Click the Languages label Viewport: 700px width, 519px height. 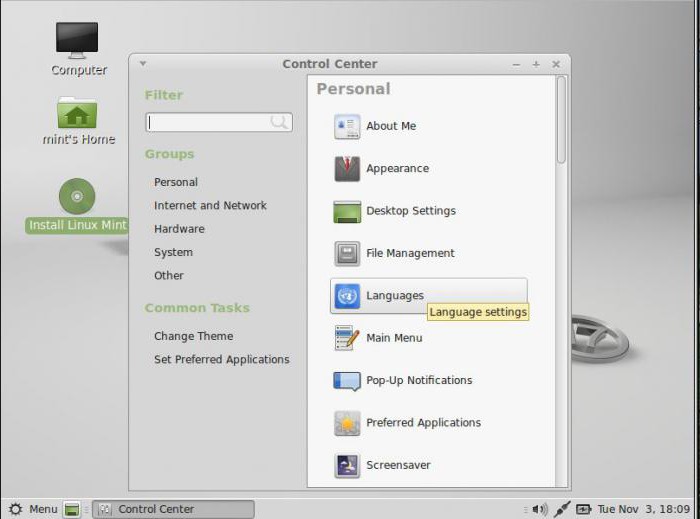(x=395, y=296)
